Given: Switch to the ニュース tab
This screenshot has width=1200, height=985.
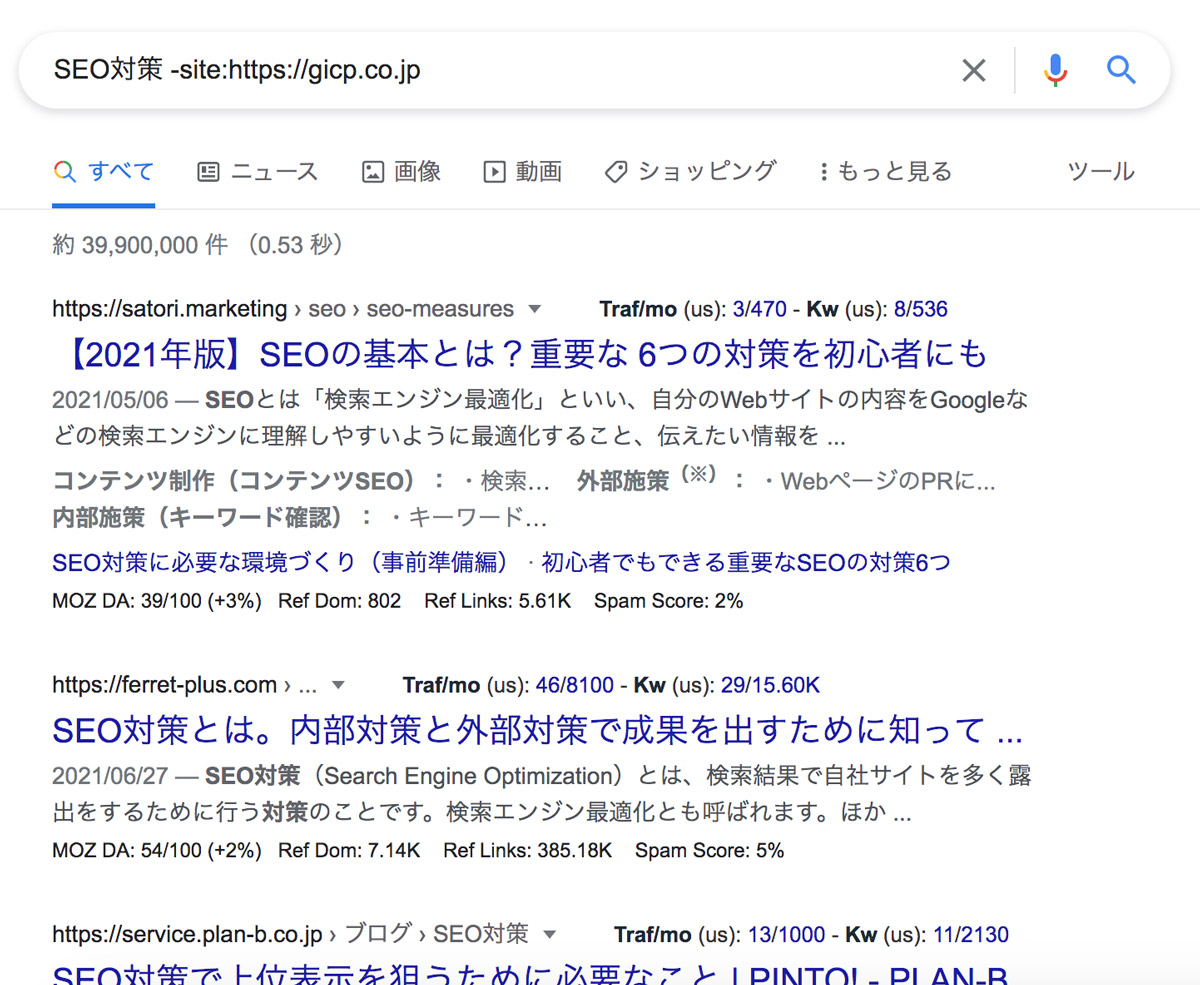Looking at the screenshot, I should [x=257, y=172].
